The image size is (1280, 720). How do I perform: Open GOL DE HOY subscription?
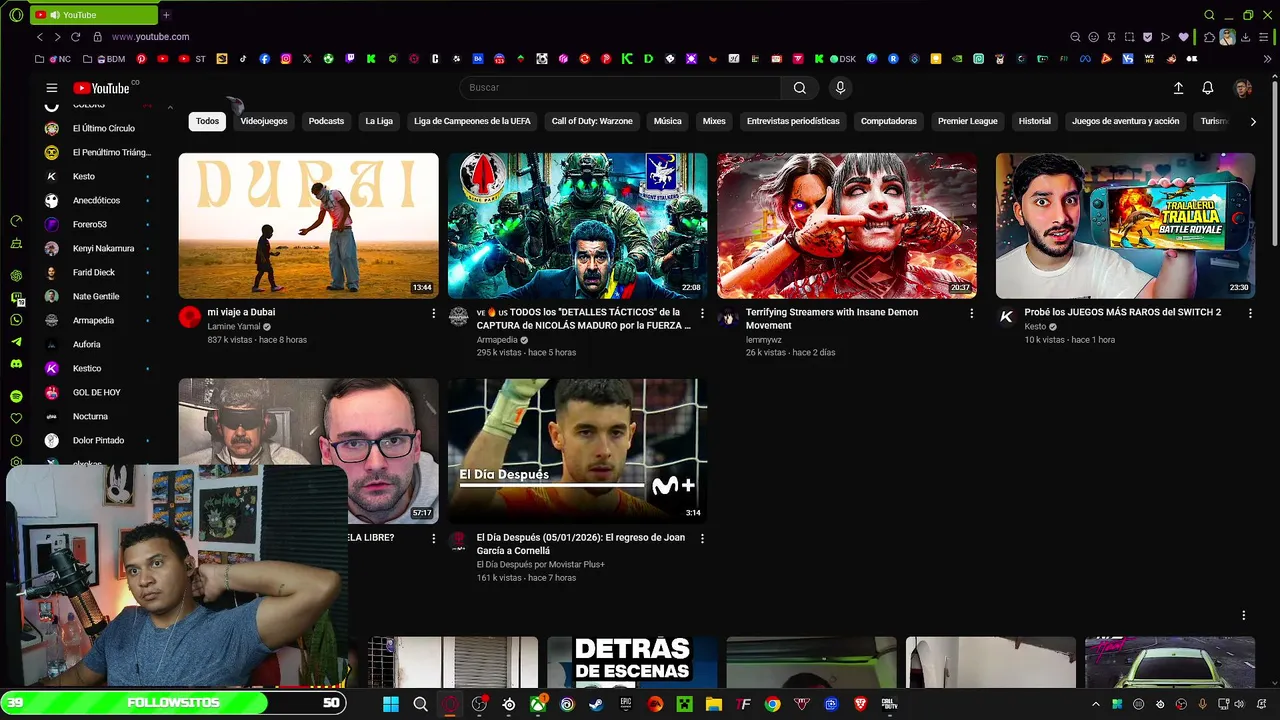click(x=97, y=392)
